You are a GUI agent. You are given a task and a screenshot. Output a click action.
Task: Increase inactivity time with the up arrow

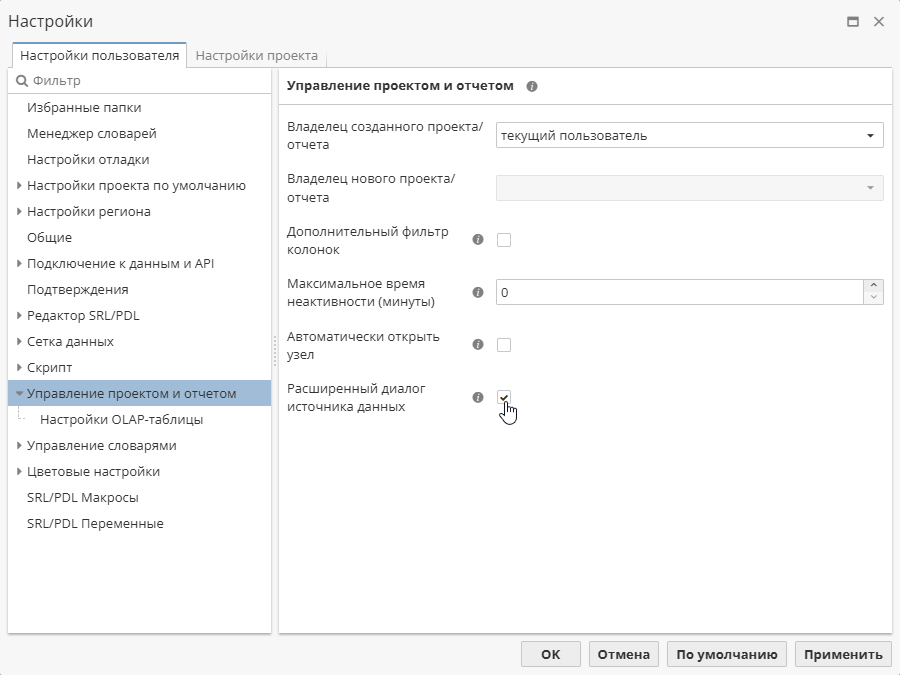click(874, 286)
